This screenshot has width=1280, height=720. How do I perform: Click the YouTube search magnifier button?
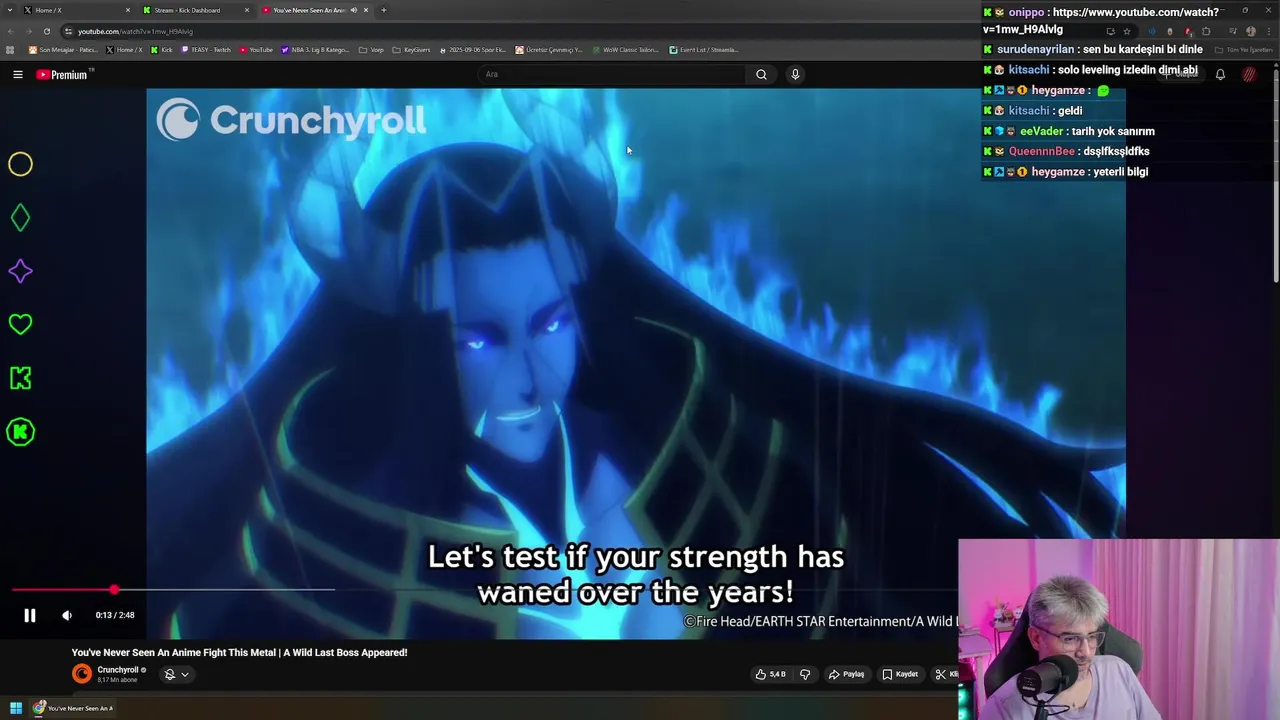click(x=761, y=74)
